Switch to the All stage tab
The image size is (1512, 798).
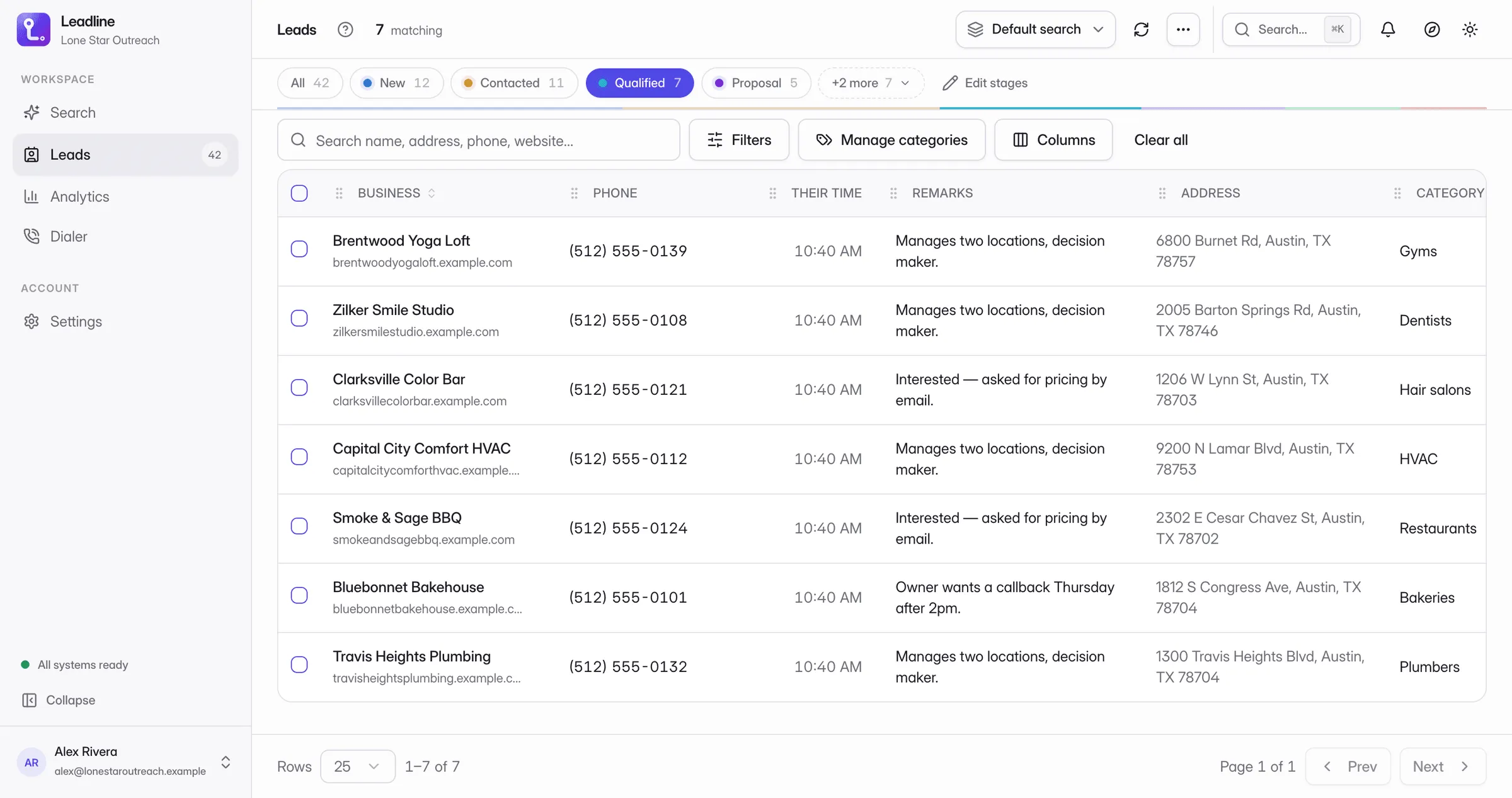(x=310, y=83)
